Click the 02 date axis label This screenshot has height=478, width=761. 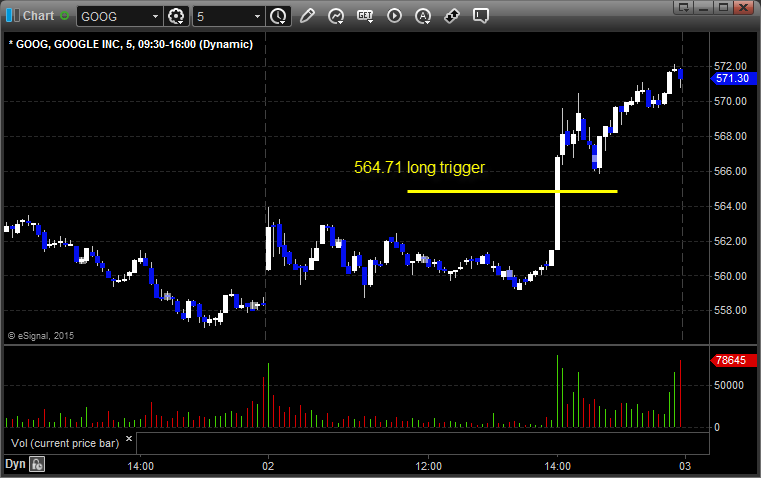pyautogui.click(x=268, y=466)
